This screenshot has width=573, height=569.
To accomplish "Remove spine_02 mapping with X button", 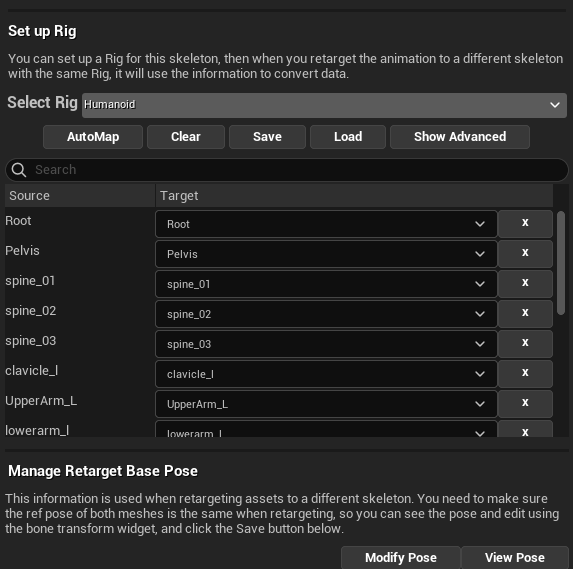I will [525, 314].
